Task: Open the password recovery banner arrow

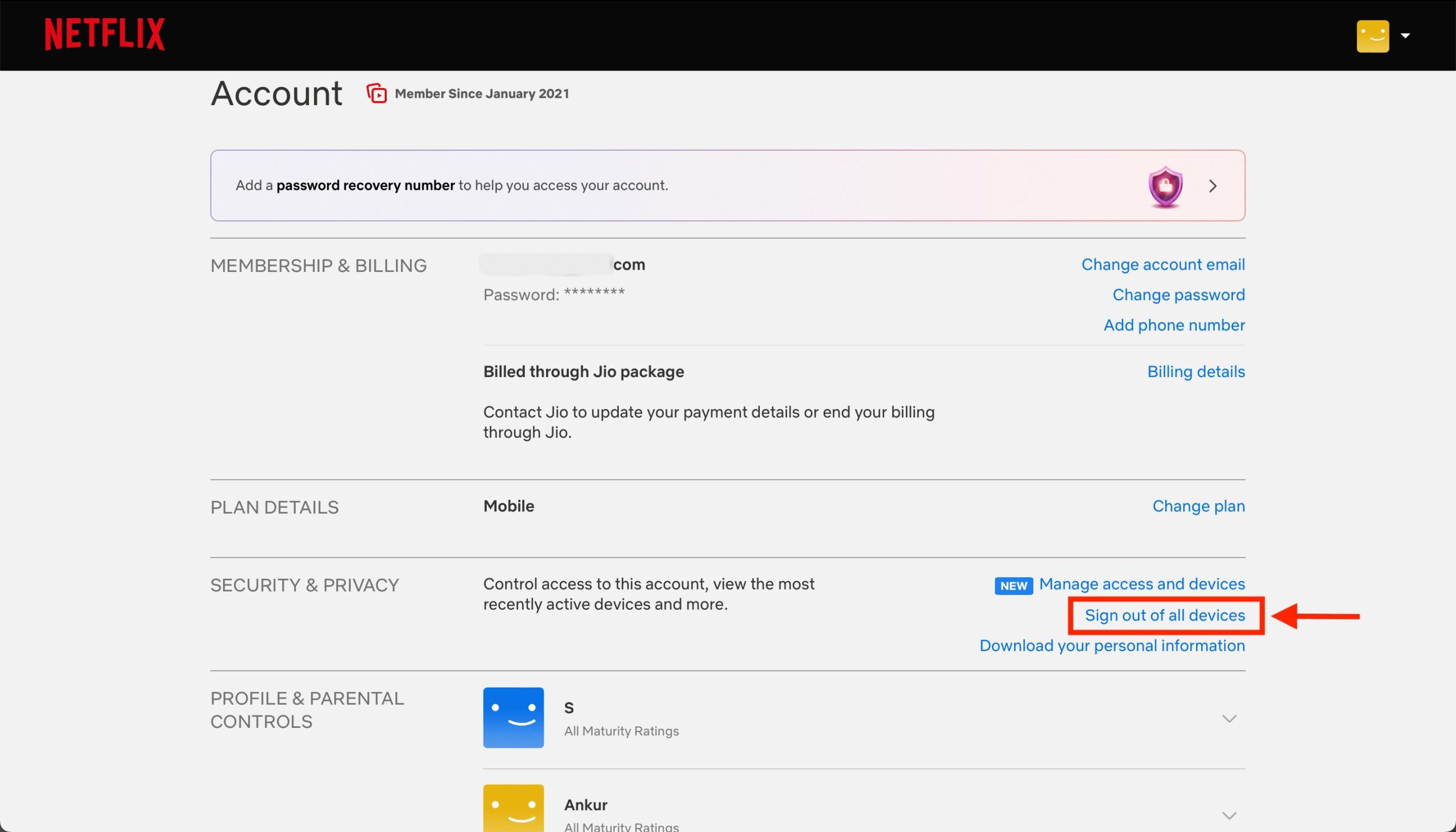Action: tap(1213, 187)
